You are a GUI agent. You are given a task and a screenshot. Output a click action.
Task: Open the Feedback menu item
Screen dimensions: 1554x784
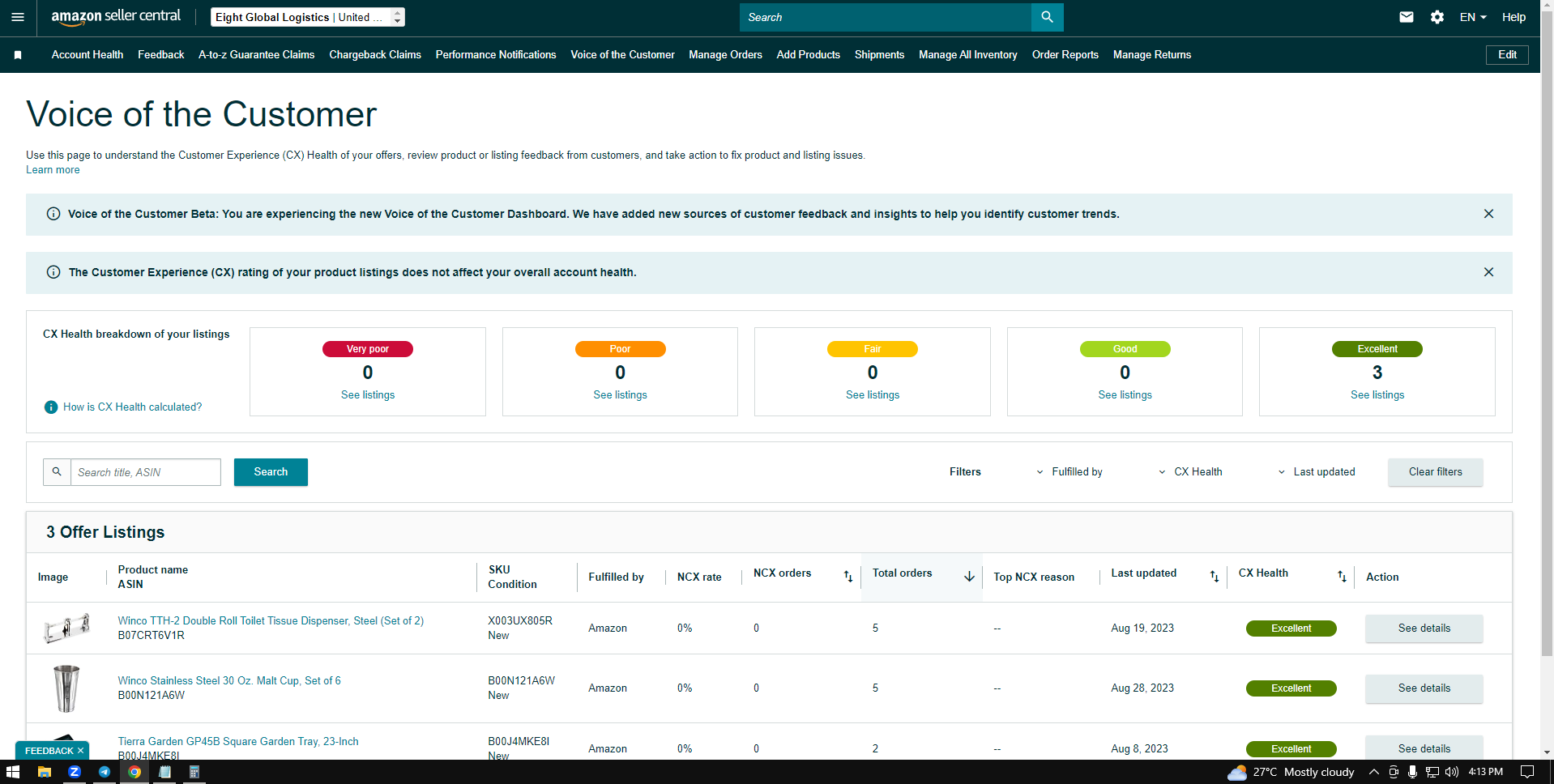coord(161,55)
